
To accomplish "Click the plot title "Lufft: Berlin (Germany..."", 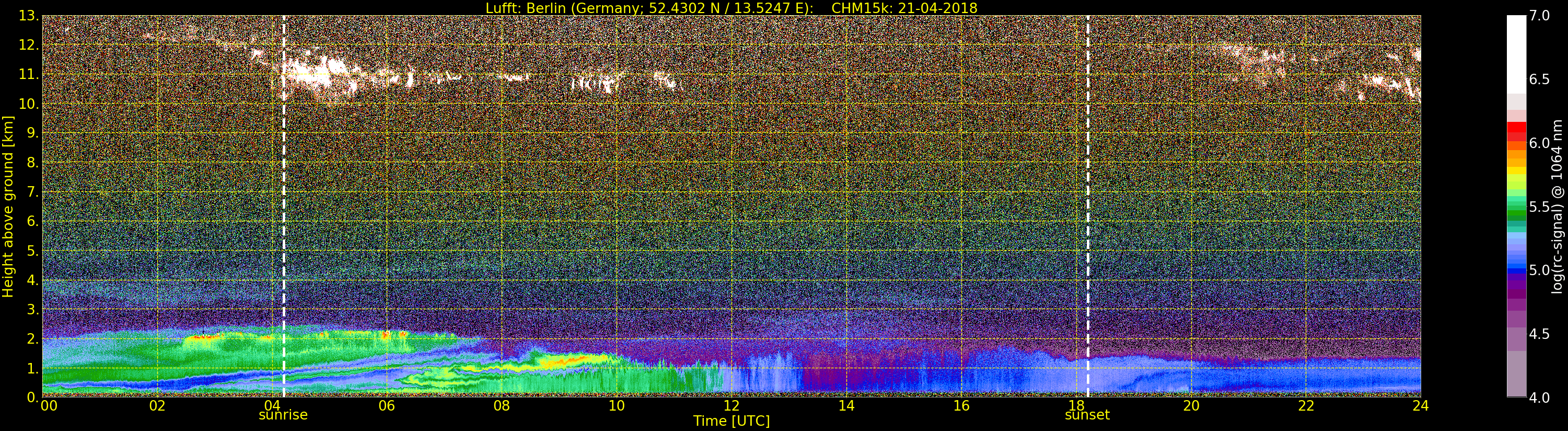I will click(x=731, y=8).
